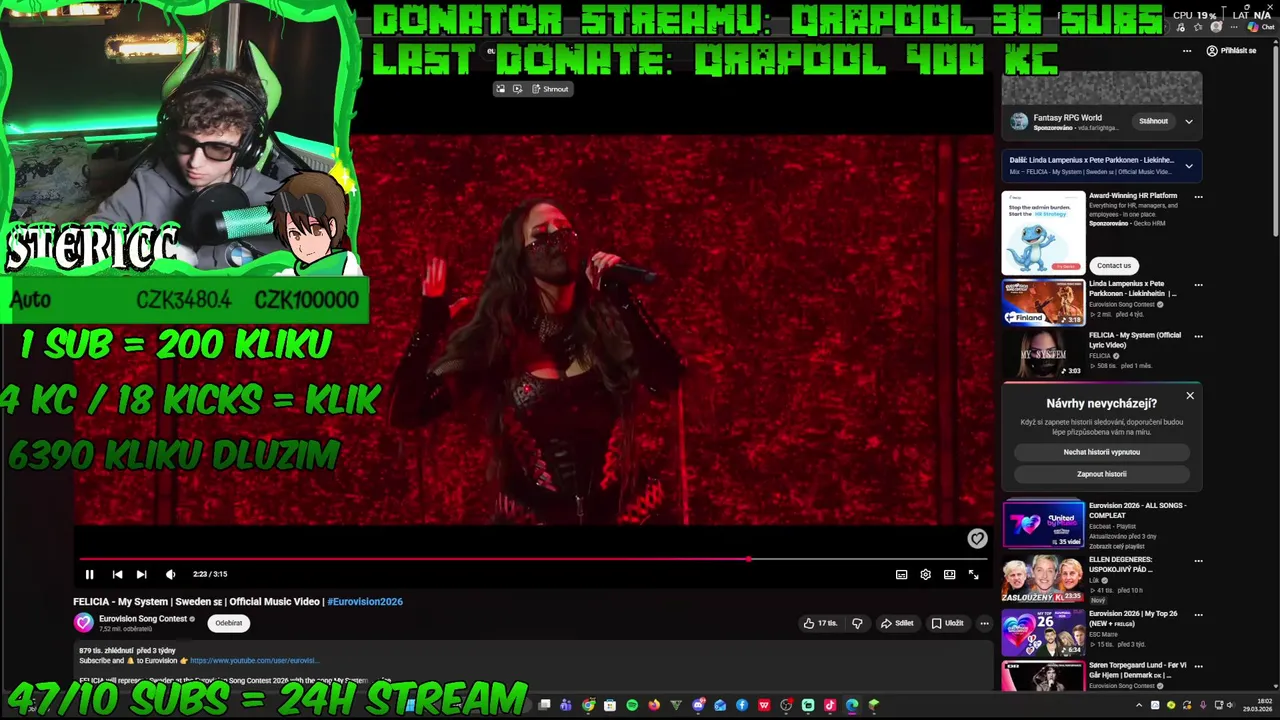The width and height of the screenshot is (1280, 720).
Task: Open browser three-dot settings menu
Action: pos(1235,28)
